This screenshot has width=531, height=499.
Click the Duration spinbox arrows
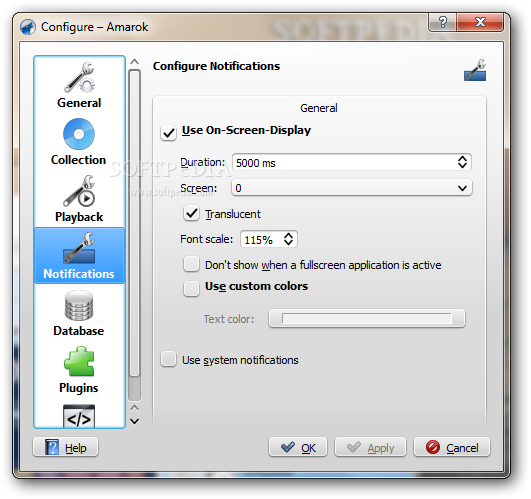[x=463, y=162]
